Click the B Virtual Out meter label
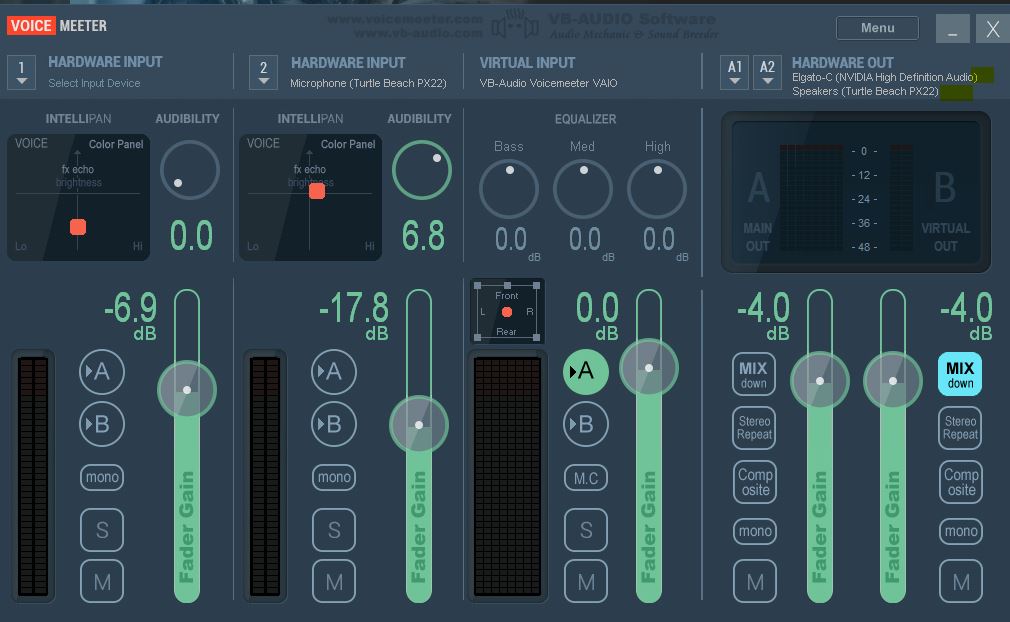1010x622 pixels. coord(945,211)
